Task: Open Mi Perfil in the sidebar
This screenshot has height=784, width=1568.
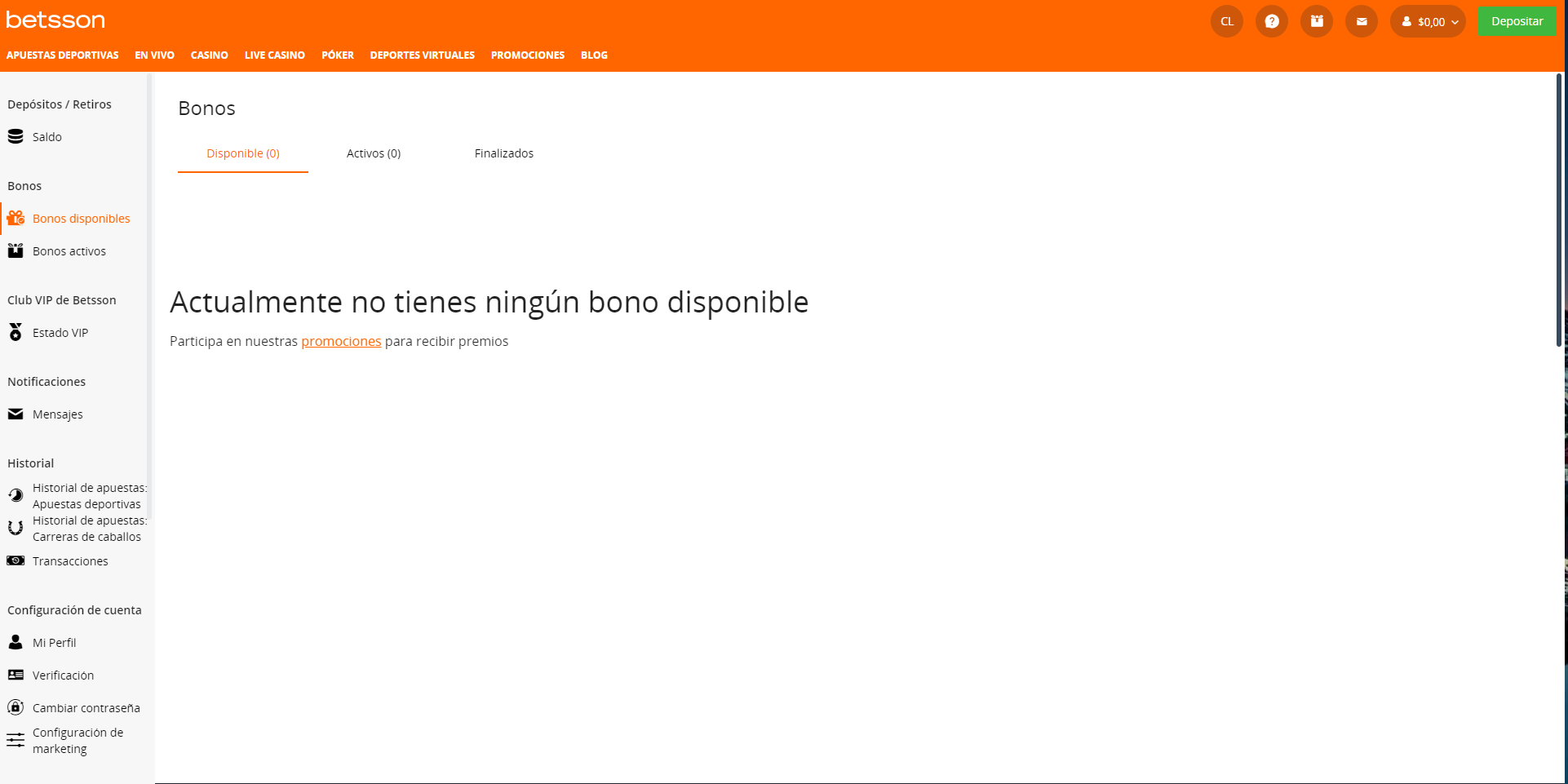Action: 54,643
